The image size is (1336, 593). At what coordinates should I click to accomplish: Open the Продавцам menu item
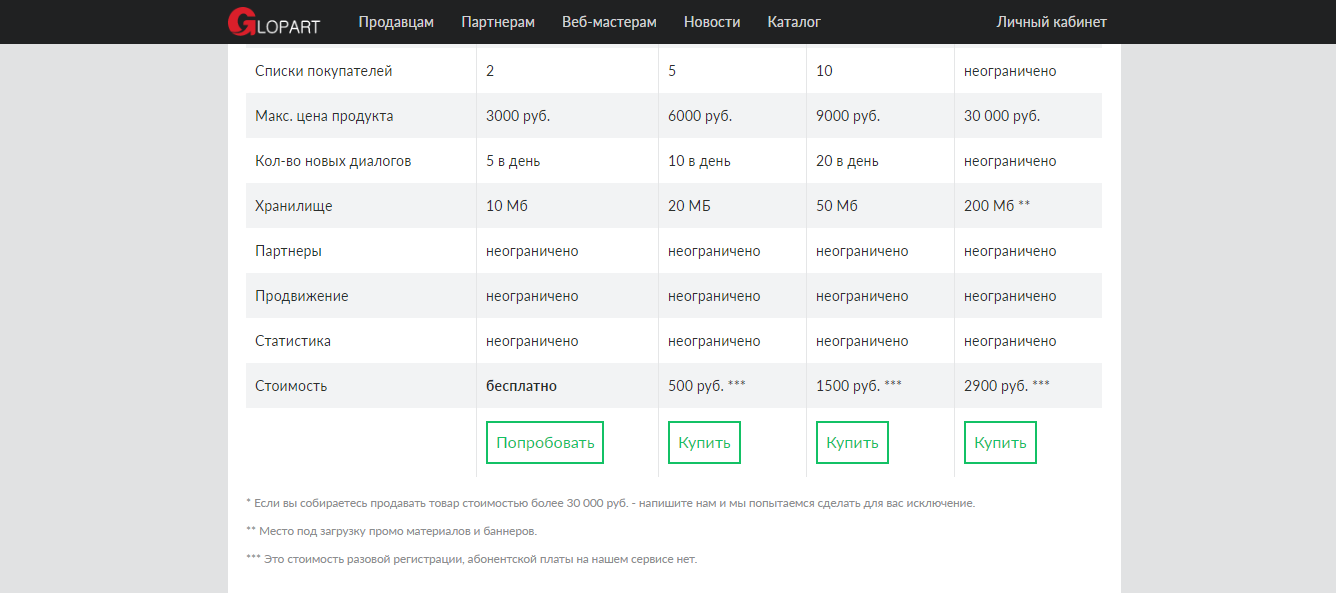point(396,22)
